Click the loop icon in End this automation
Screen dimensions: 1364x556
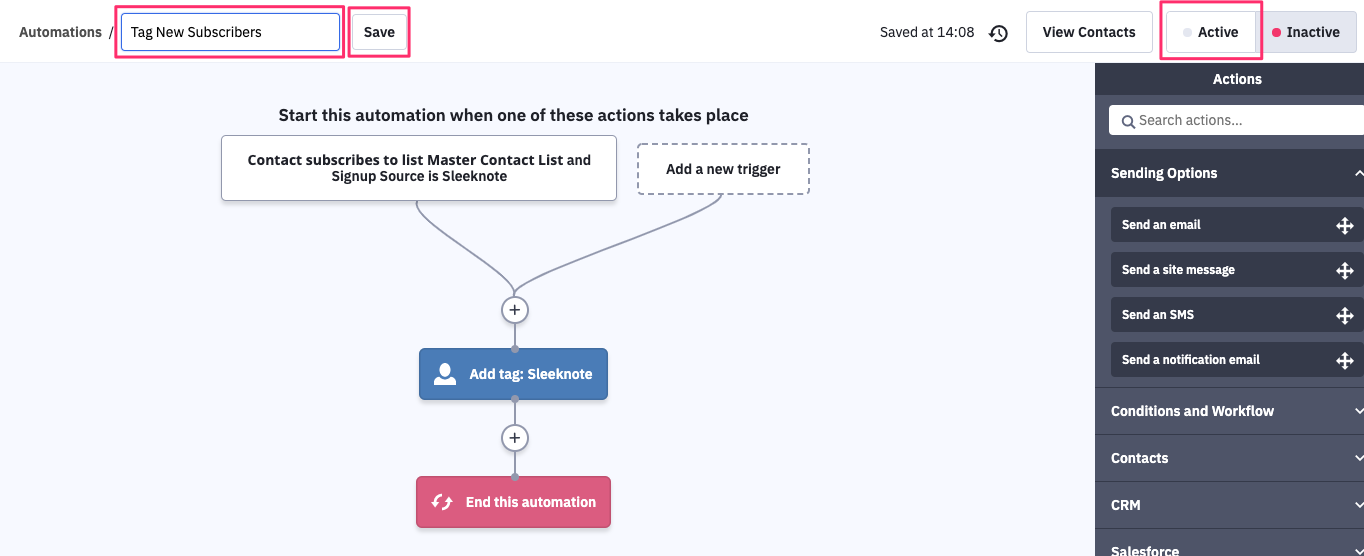pos(442,502)
